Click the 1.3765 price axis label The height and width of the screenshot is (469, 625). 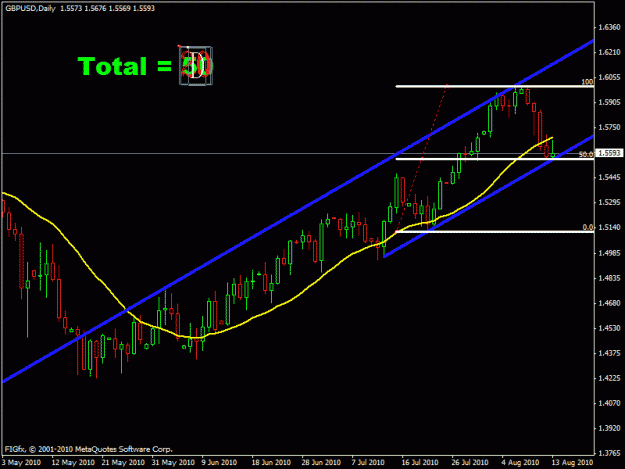coord(610,453)
